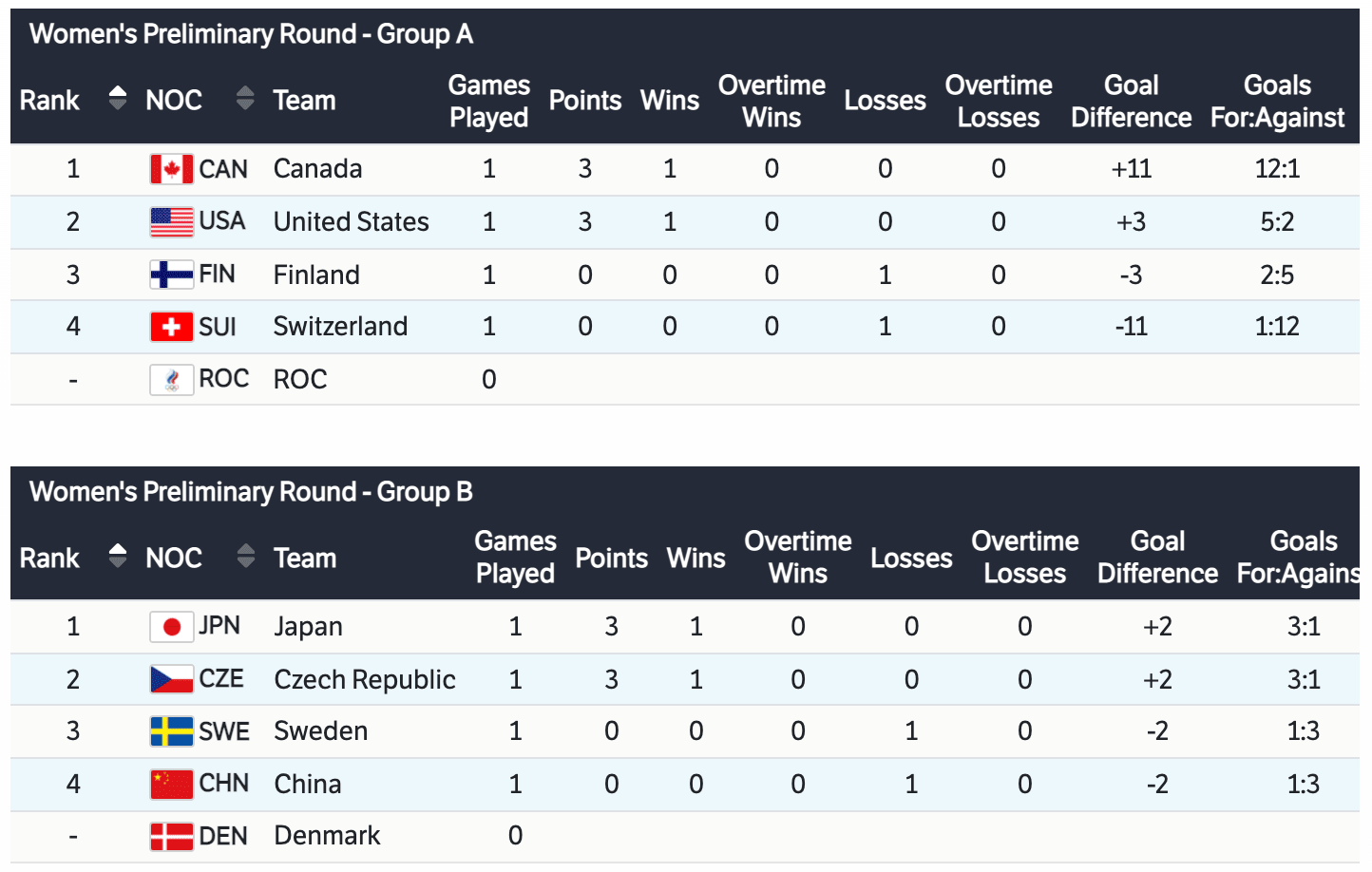Open the Czech Republic team link
The height and width of the screenshot is (872, 1372).
(x=365, y=679)
